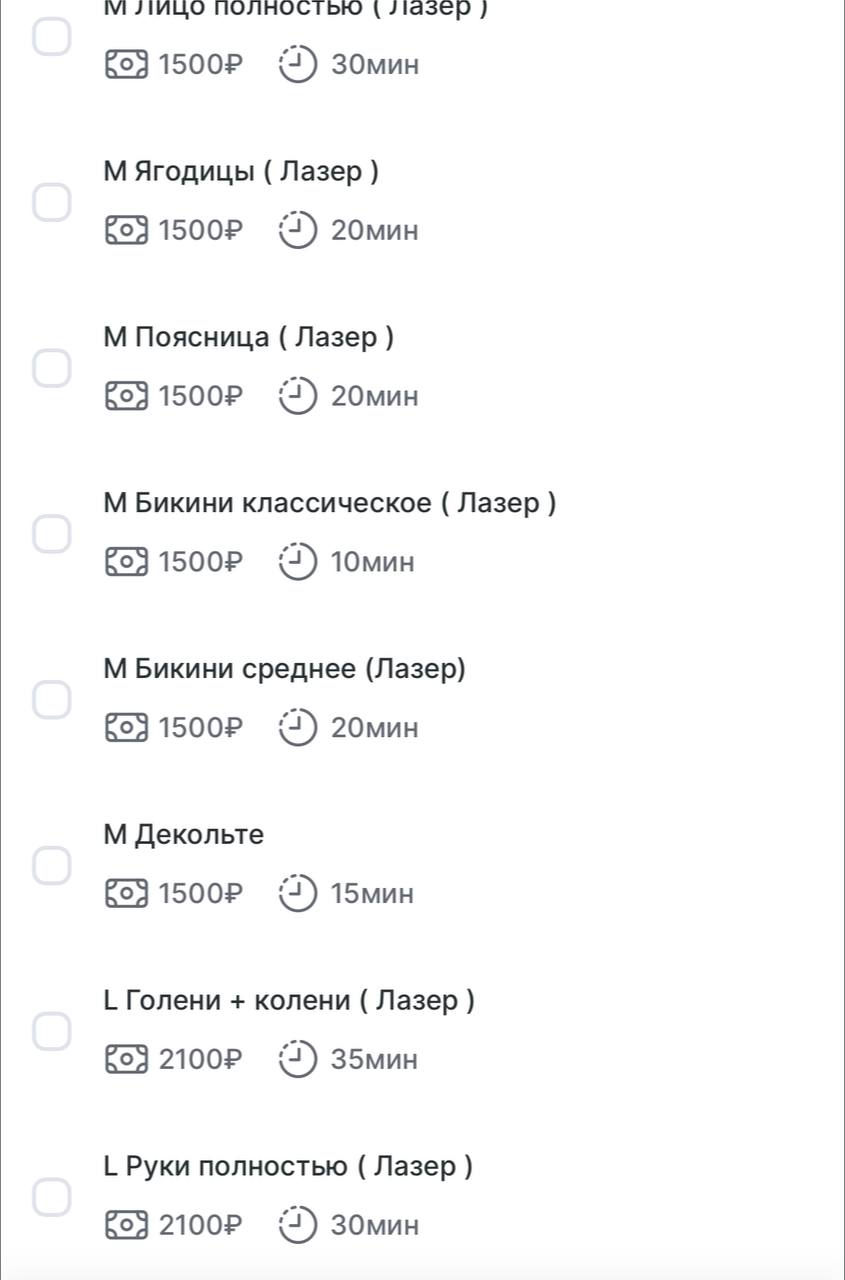The width and height of the screenshot is (845, 1280).
Task: Tick the М Лицо полностью checkbox
Action: tap(52, 36)
